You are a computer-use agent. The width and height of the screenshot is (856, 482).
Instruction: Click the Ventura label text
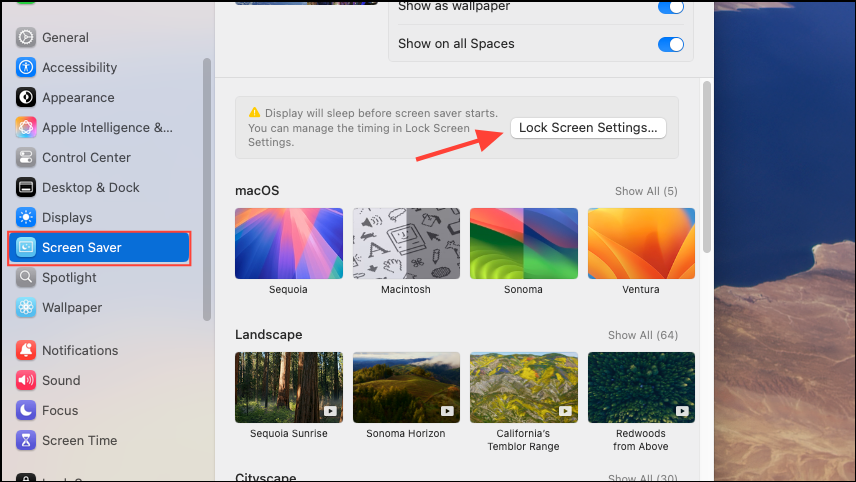641,289
